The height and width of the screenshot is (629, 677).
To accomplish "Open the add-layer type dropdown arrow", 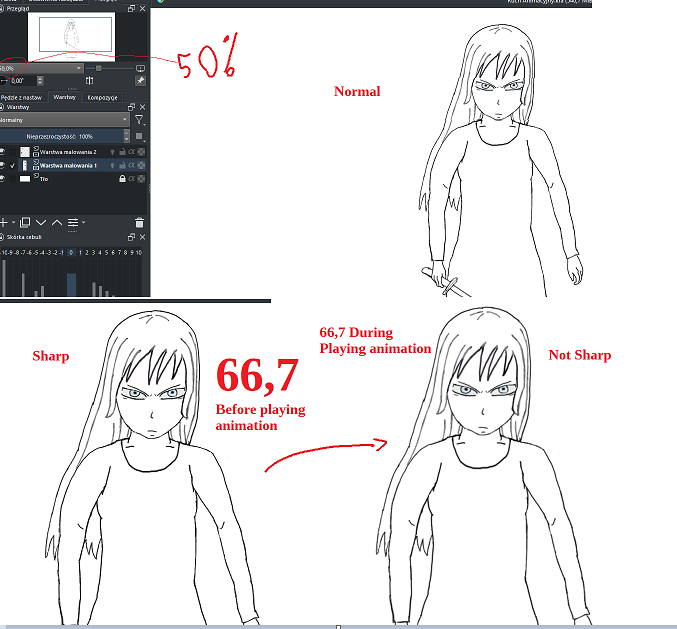I will click(x=13, y=222).
